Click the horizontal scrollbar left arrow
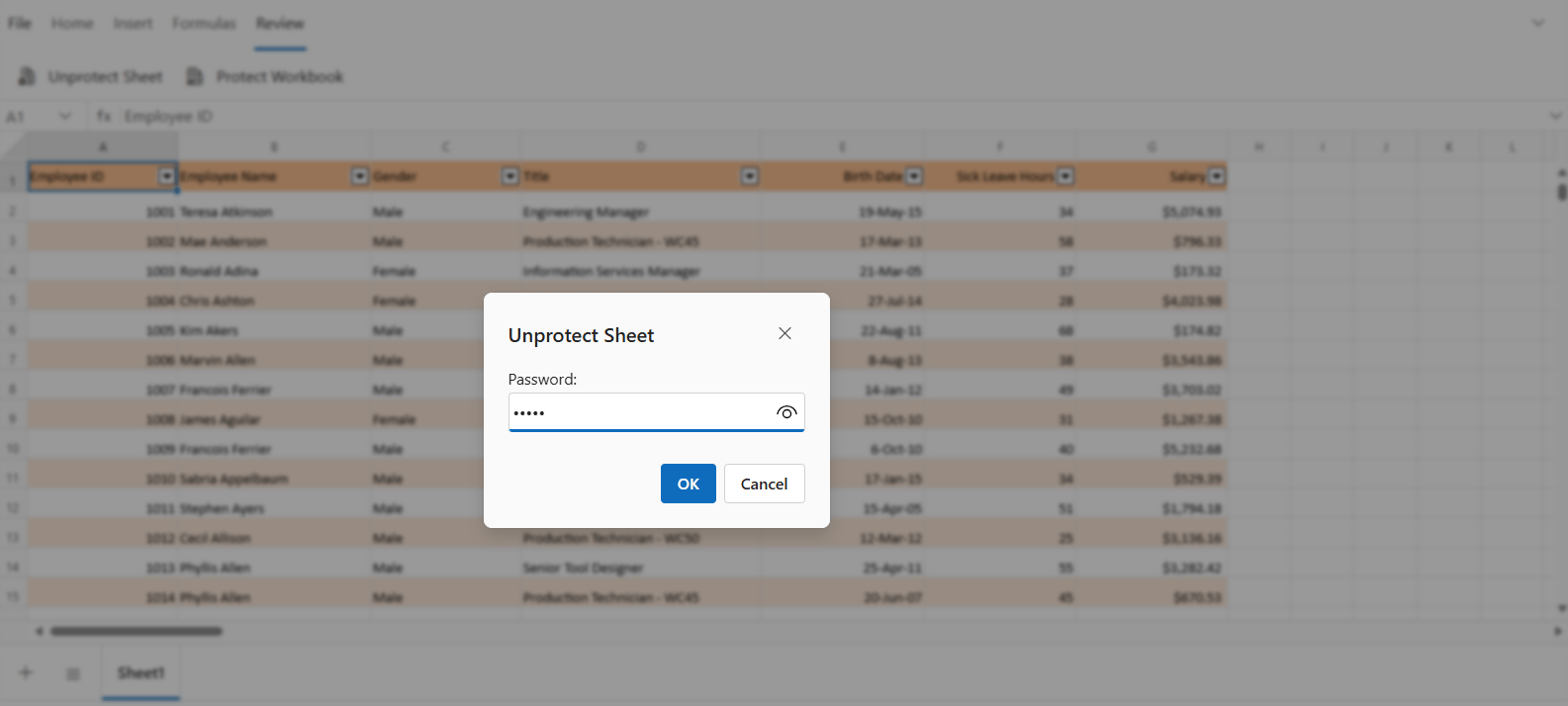This screenshot has width=1568, height=706. click(x=40, y=630)
